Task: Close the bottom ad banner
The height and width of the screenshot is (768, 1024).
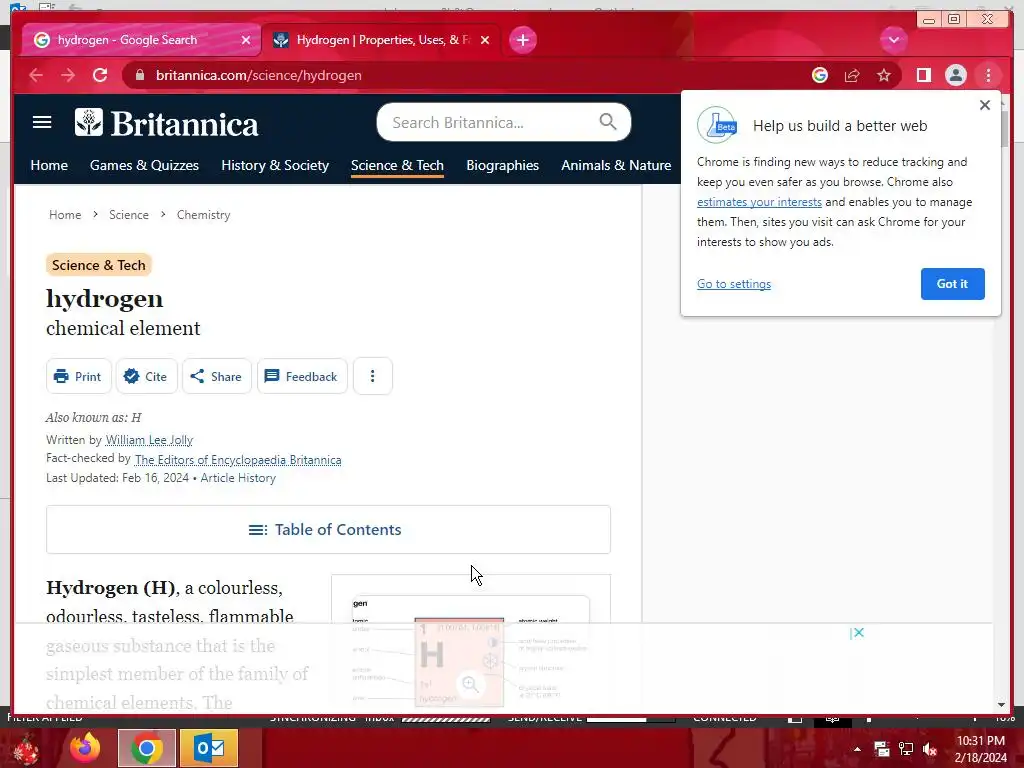Action: [x=857, y=632]
